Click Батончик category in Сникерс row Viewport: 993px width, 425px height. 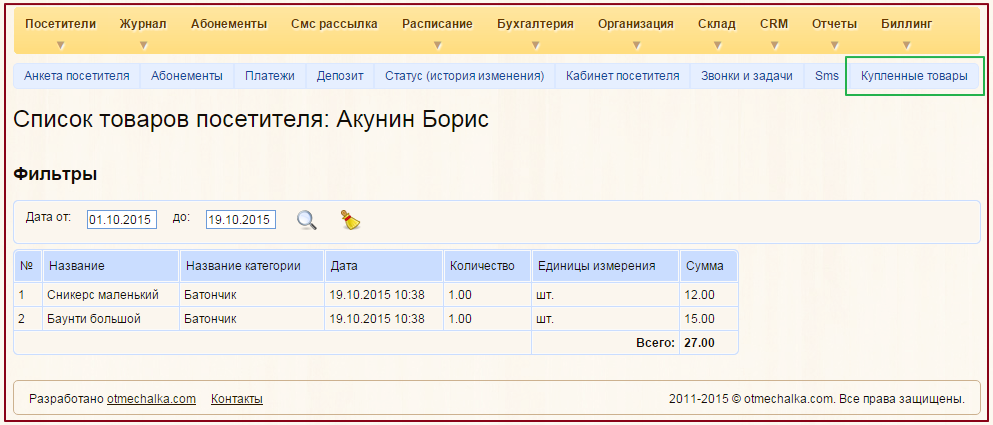(x=252, y=295)
